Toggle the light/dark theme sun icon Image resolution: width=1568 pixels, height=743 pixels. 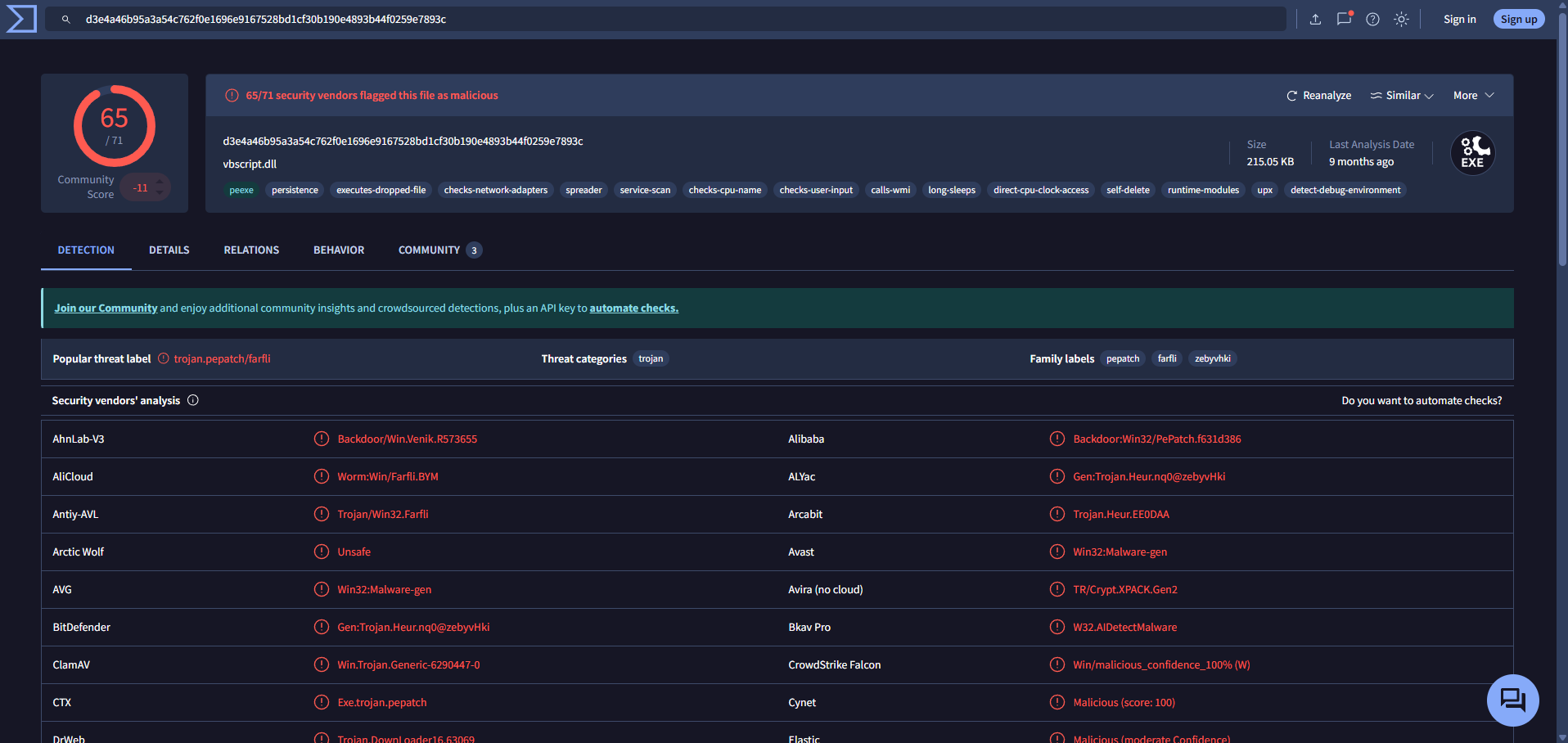(1401, 19)
